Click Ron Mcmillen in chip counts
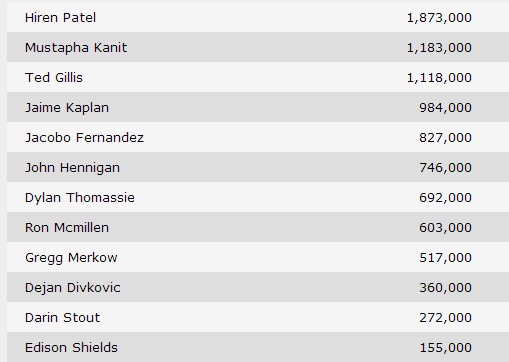Screen dimensions: 509x362 click(x=67, y=228)
